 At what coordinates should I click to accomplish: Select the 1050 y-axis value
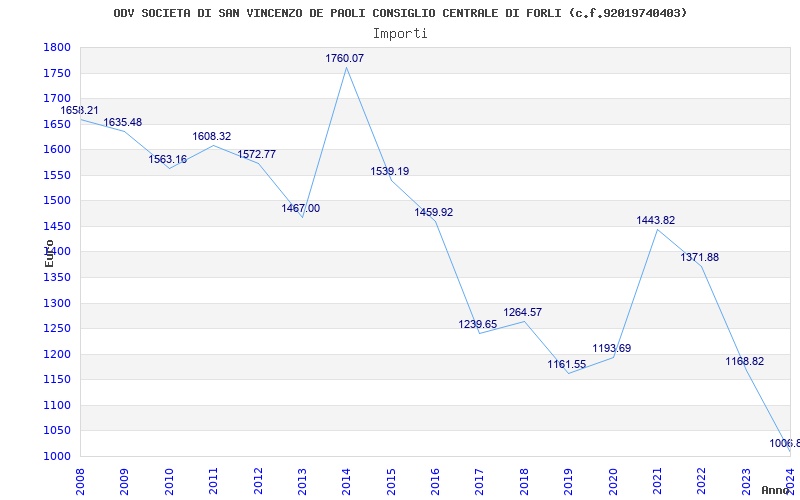click(57, 431)
